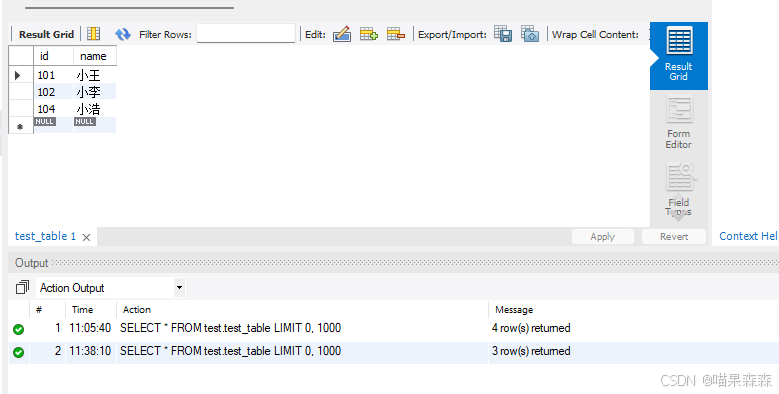Click green success icon of query 2
The height and width of the screenshot is (394, 779).
tap(18, 352)
